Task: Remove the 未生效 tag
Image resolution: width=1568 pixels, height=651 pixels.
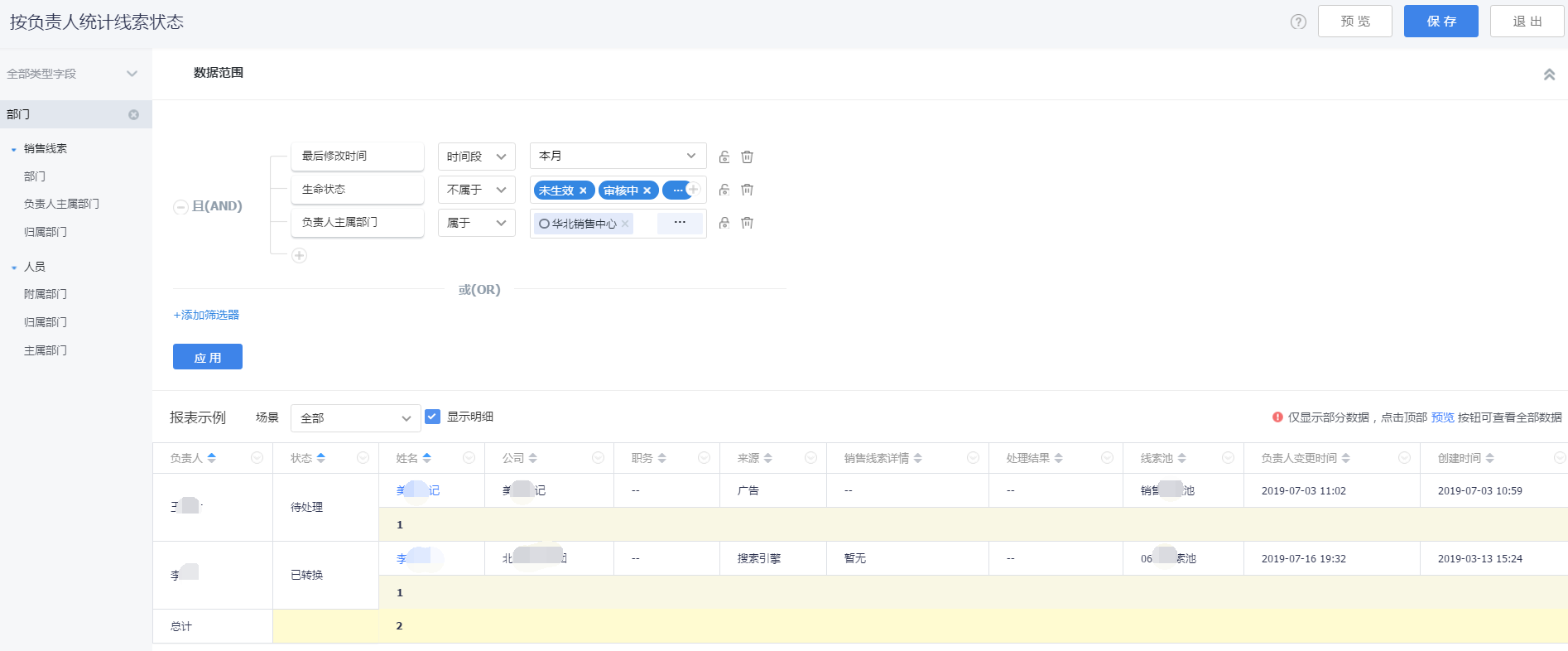Action: click(583, 190)
